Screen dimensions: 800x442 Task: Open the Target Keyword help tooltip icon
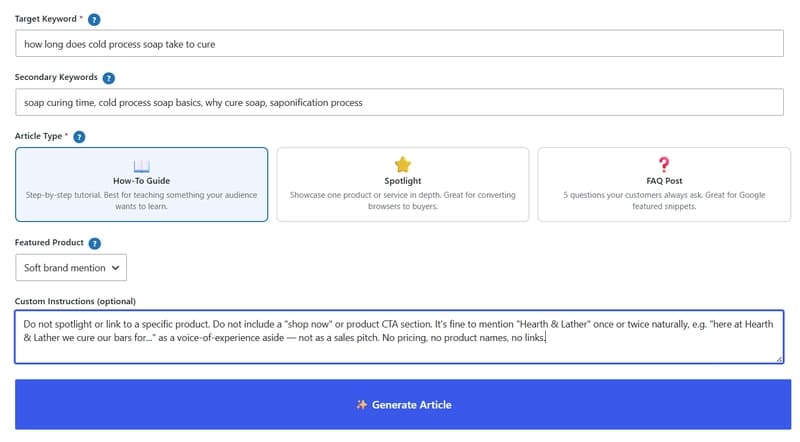tap(94, 19)
